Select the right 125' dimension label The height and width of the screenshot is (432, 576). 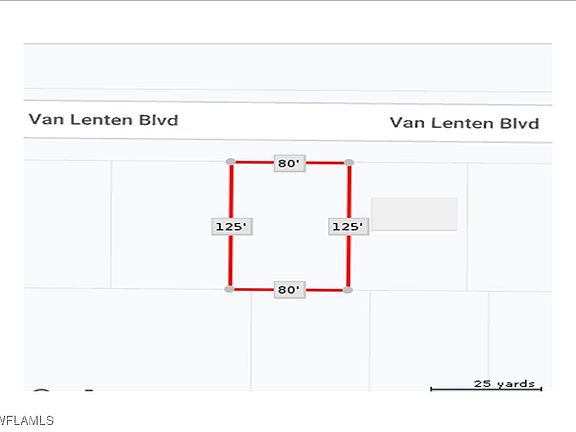(x=348, y=226)
